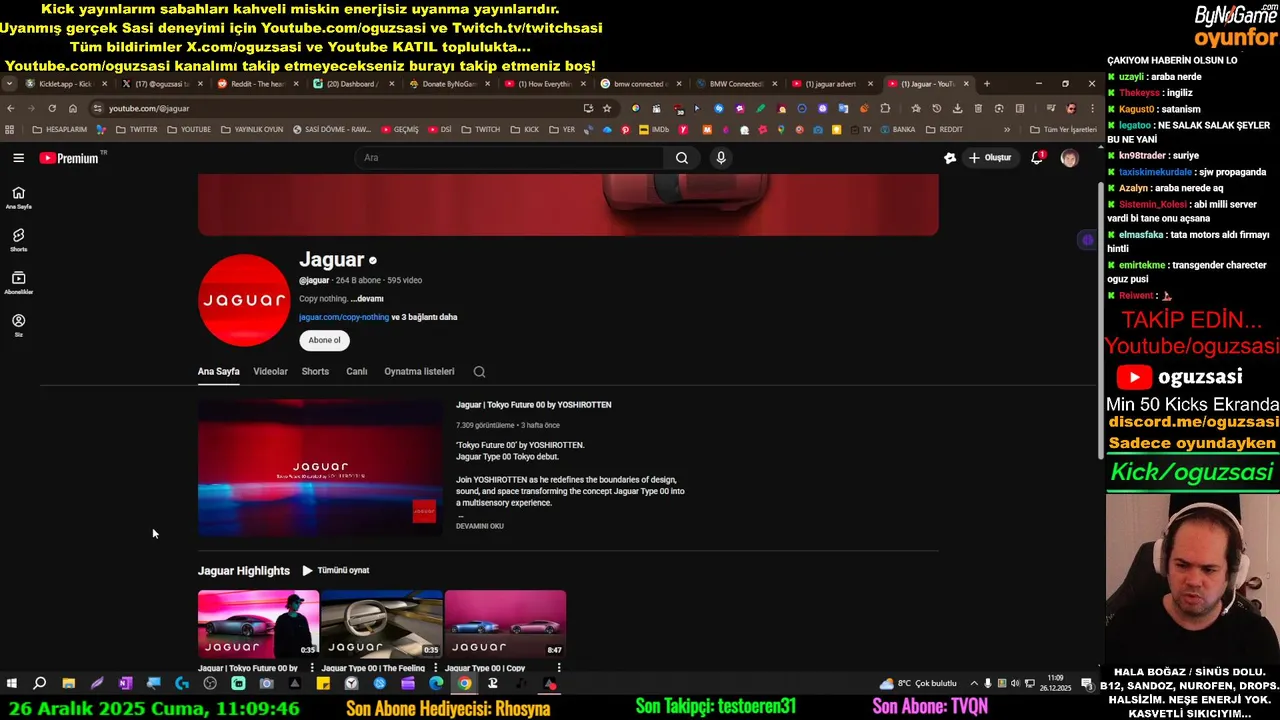This screenshot has height=720, width=1280.
Task: Open the Tüm Yer İşaretleri folder
Action: (x=1063, y=130)
